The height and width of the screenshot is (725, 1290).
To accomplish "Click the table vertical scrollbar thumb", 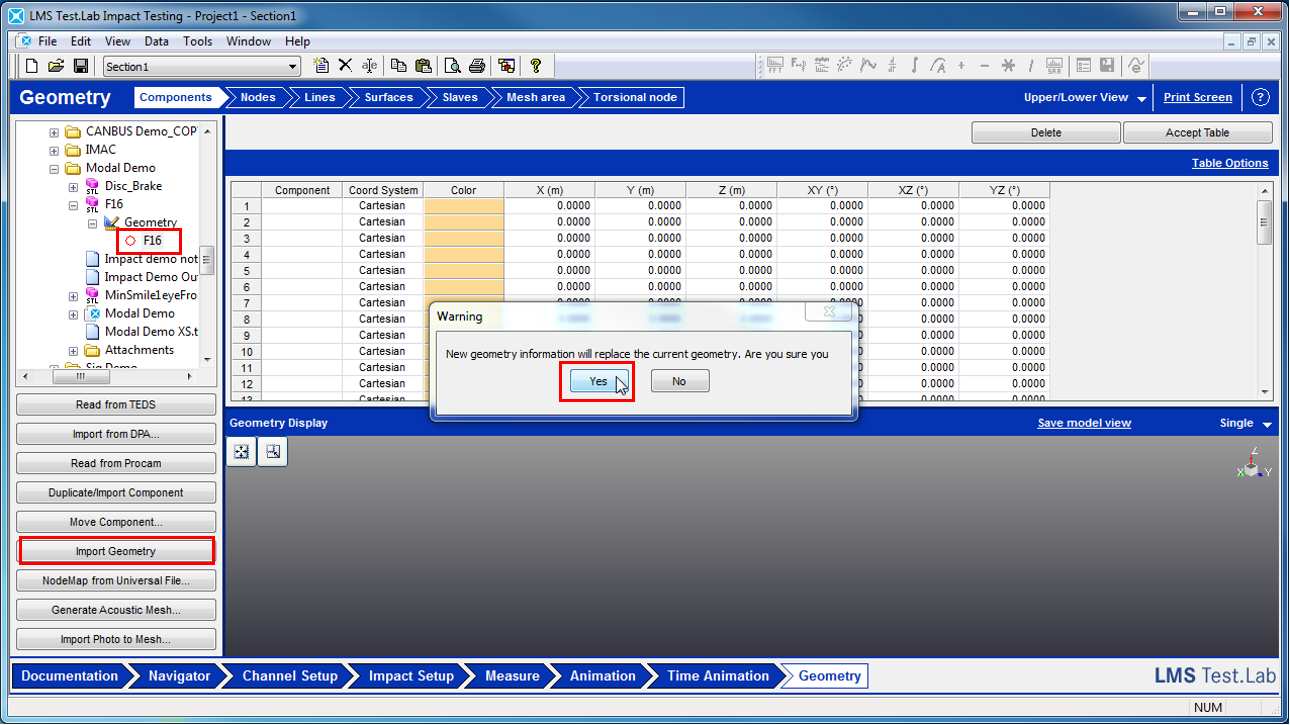I will [1264, 222].
